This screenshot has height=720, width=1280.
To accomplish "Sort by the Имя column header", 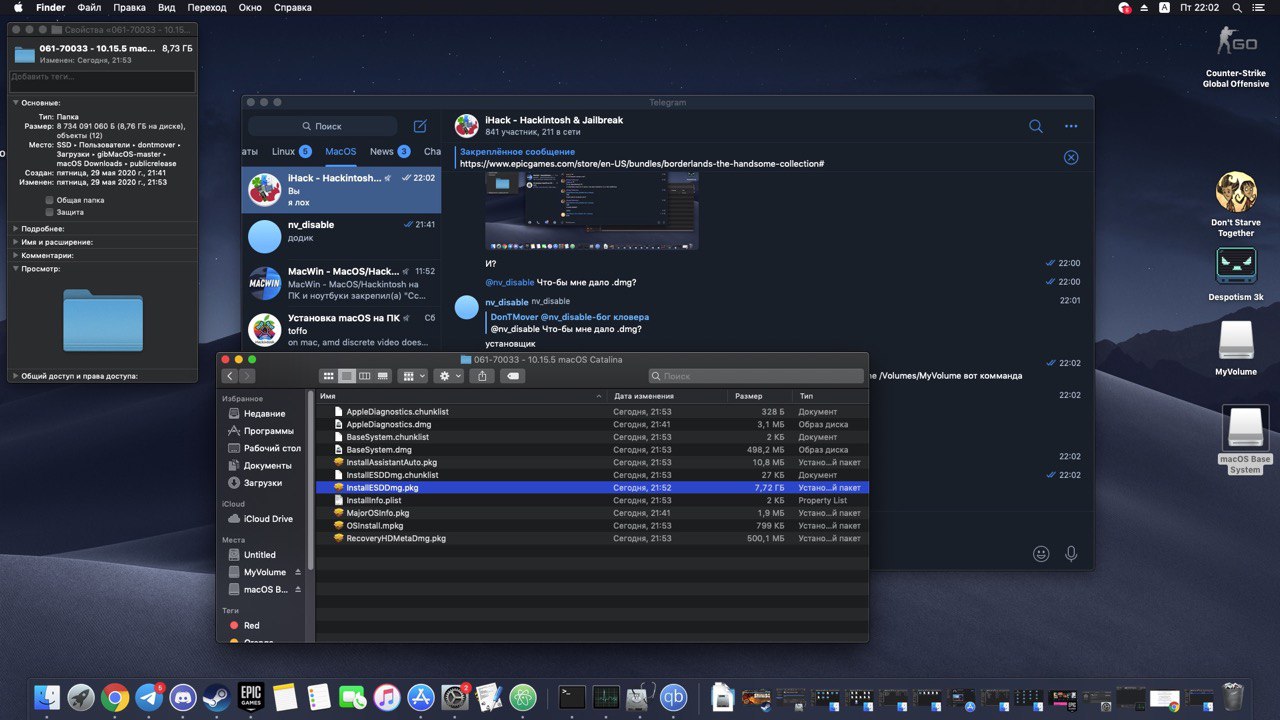I will 461,396.
